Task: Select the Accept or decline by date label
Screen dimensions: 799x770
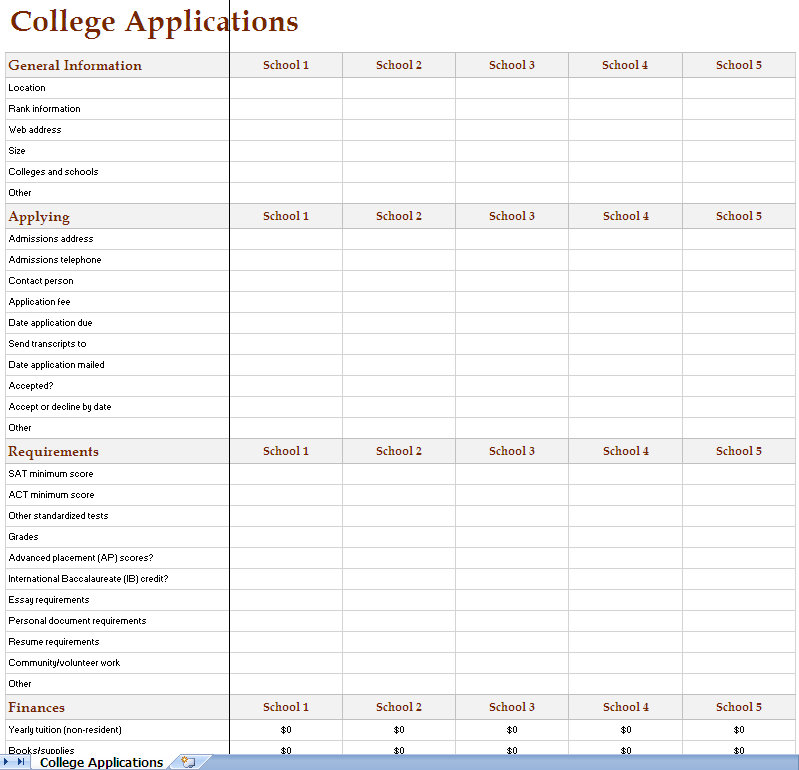Action: [x=60, y=407]
